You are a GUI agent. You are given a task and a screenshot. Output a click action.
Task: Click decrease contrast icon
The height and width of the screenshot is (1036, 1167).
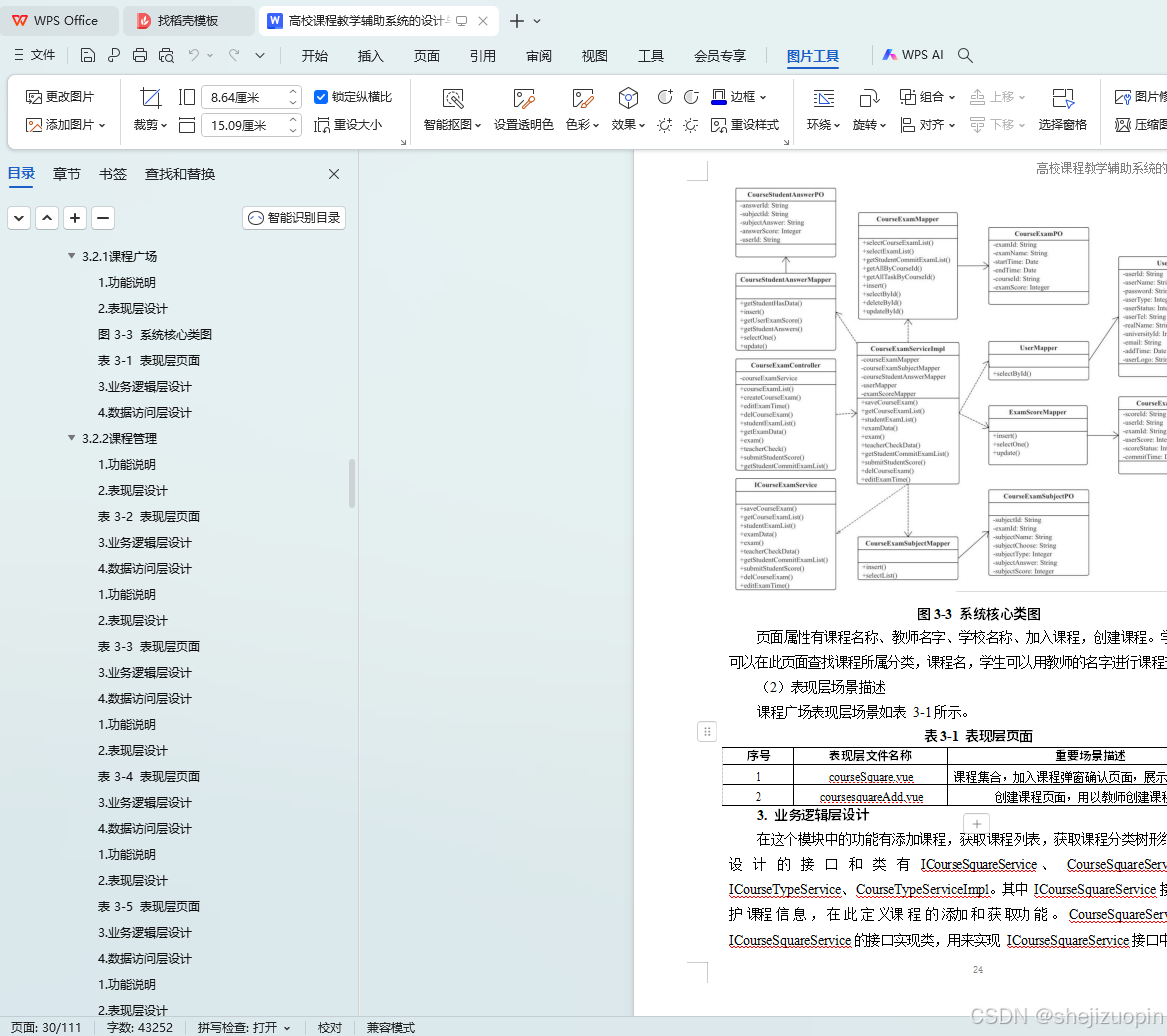(691, 97)
